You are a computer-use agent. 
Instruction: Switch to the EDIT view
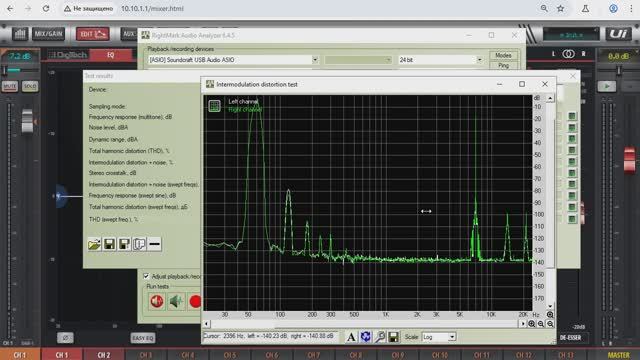(93, 34)
